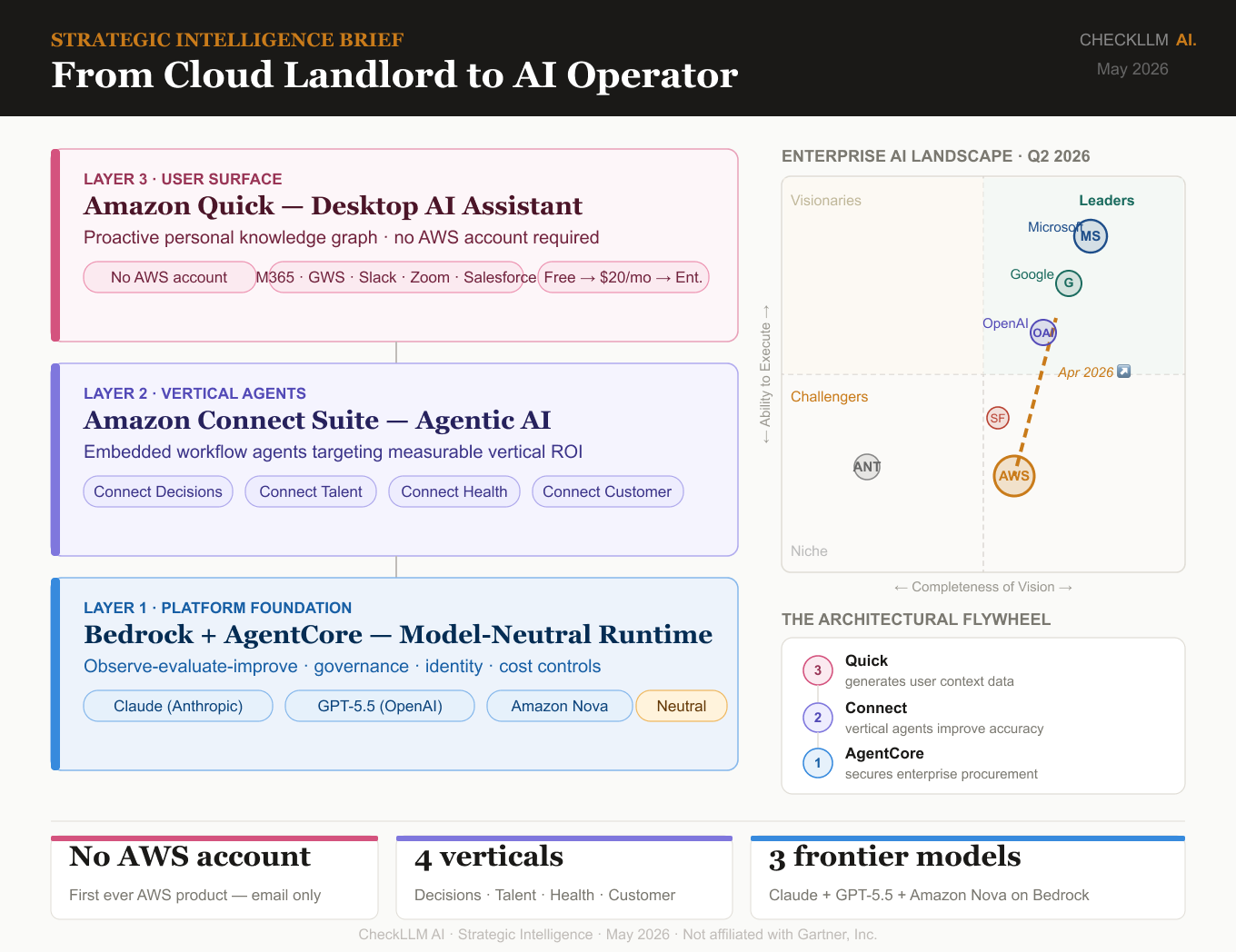
Task: Click the Completeness of Vision axis label
Action: 983,587
